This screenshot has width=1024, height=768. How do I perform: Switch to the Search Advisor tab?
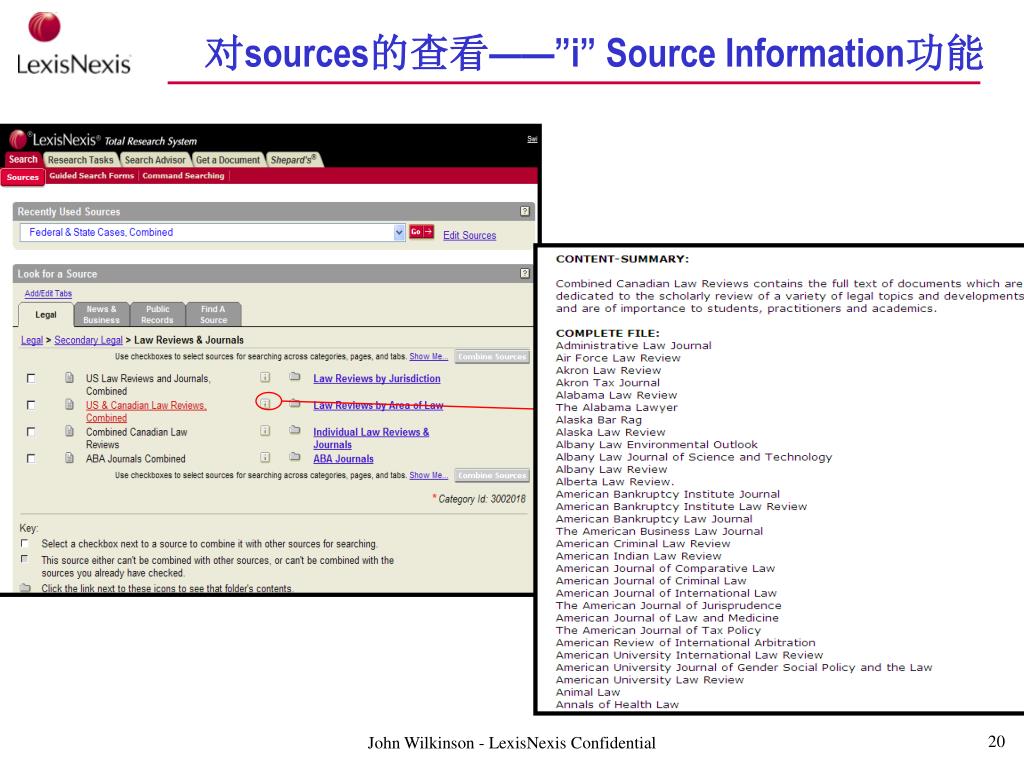click(155, 160)
